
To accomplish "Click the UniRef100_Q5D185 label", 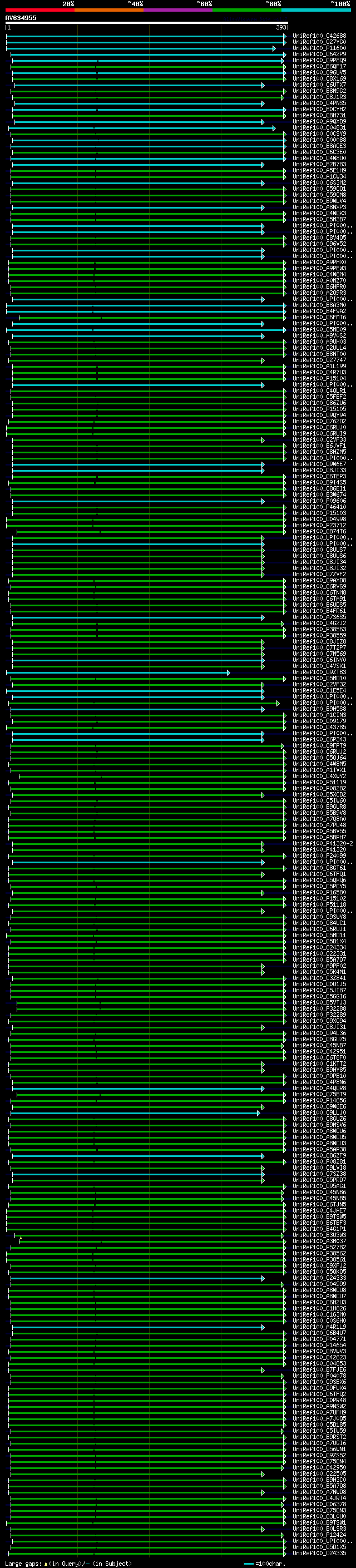I will tap(319, 1424).
